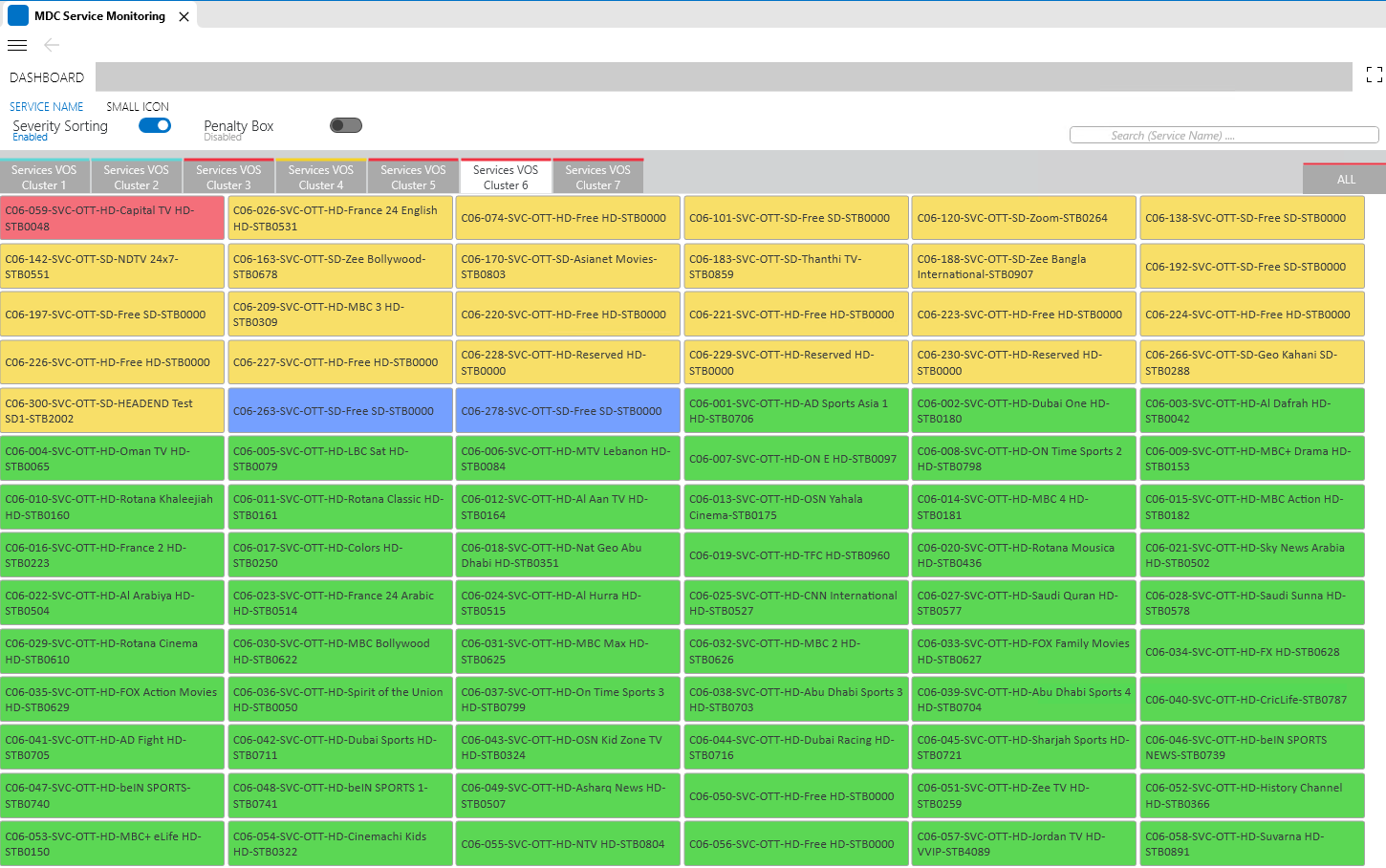
Task: Select the Oman TV HD-STB0065 tile
Action: (x=113, y=459)
